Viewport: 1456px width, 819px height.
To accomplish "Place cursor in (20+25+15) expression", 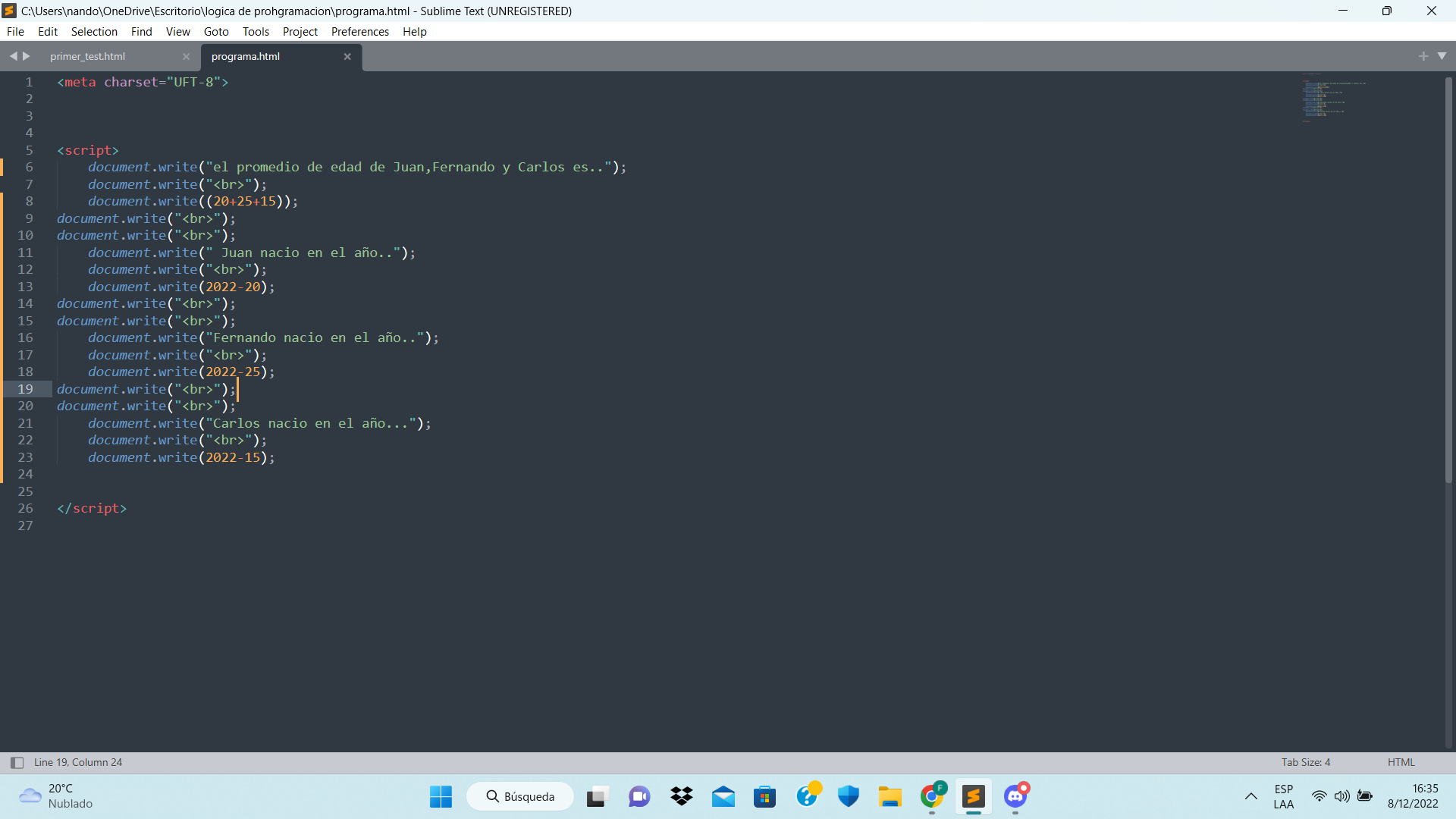I will (x=244, y=201).
